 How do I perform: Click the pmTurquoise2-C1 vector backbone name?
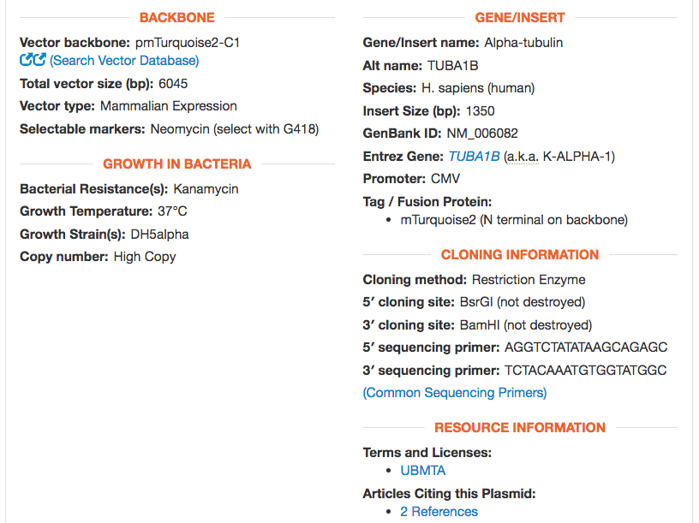[187, 43]
